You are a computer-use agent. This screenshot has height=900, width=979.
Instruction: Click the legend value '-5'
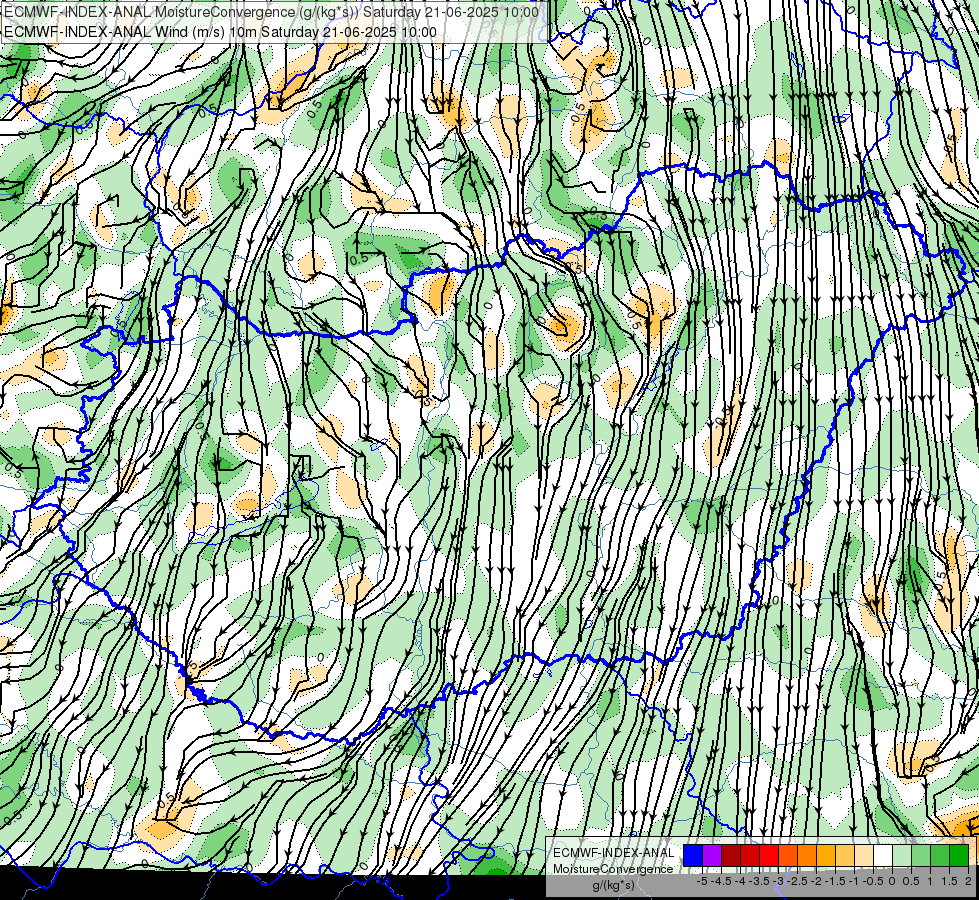click(702, 881)
